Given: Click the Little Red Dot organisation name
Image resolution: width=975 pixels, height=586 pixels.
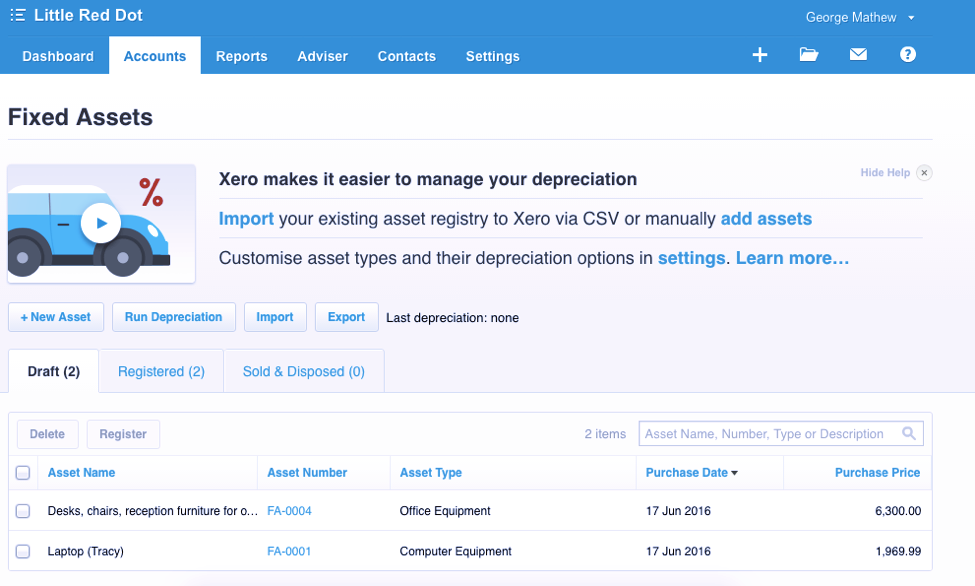Looking at the screenshot, I should pyautogui.click(x=88, y=15).
